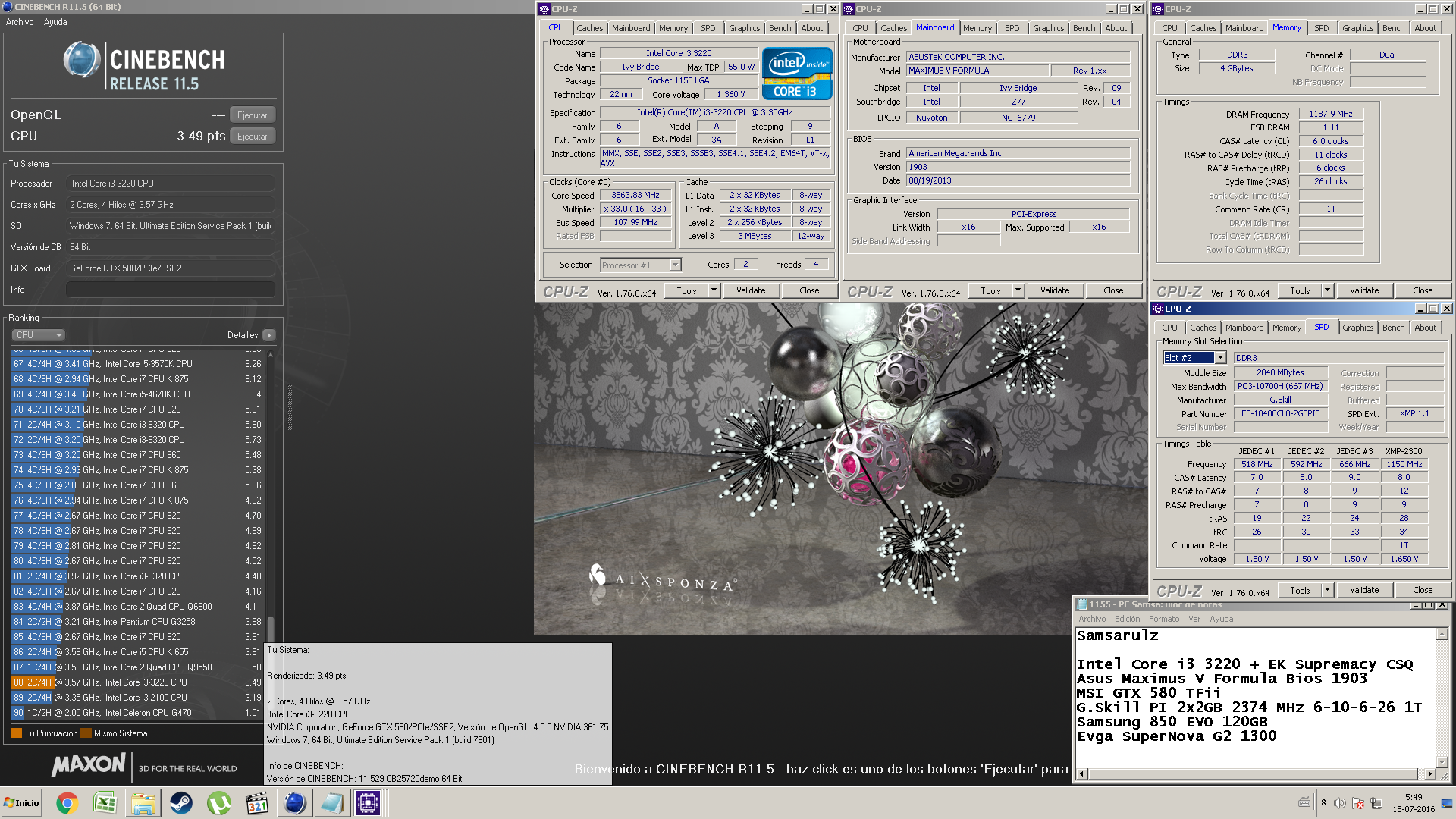Select highlighted ranking row 'Intel Core i3-3220 CPU'
The height and width of the screenshot is (819, 1456).
coord(136,682)
